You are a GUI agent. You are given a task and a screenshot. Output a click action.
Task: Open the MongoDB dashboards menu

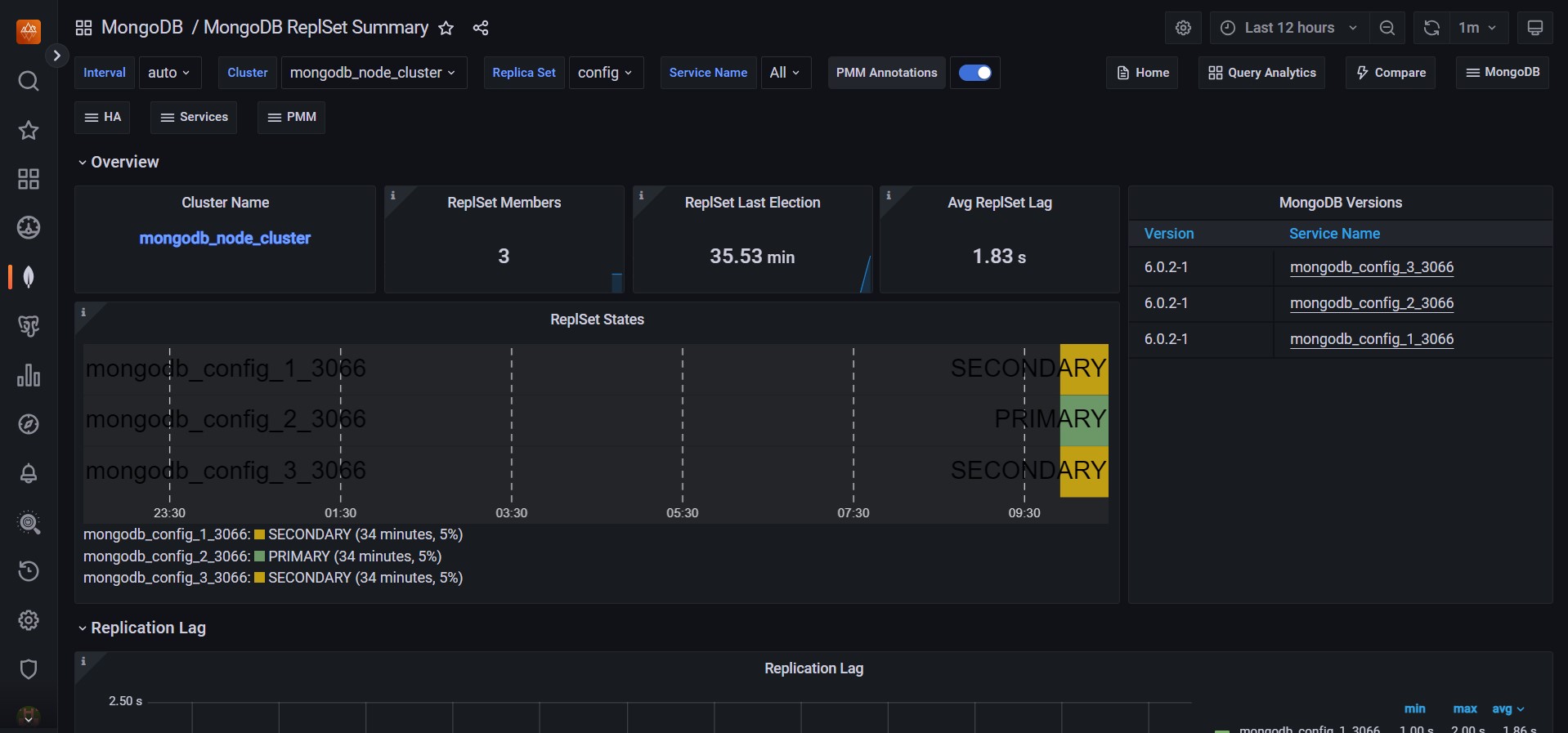1503,73
